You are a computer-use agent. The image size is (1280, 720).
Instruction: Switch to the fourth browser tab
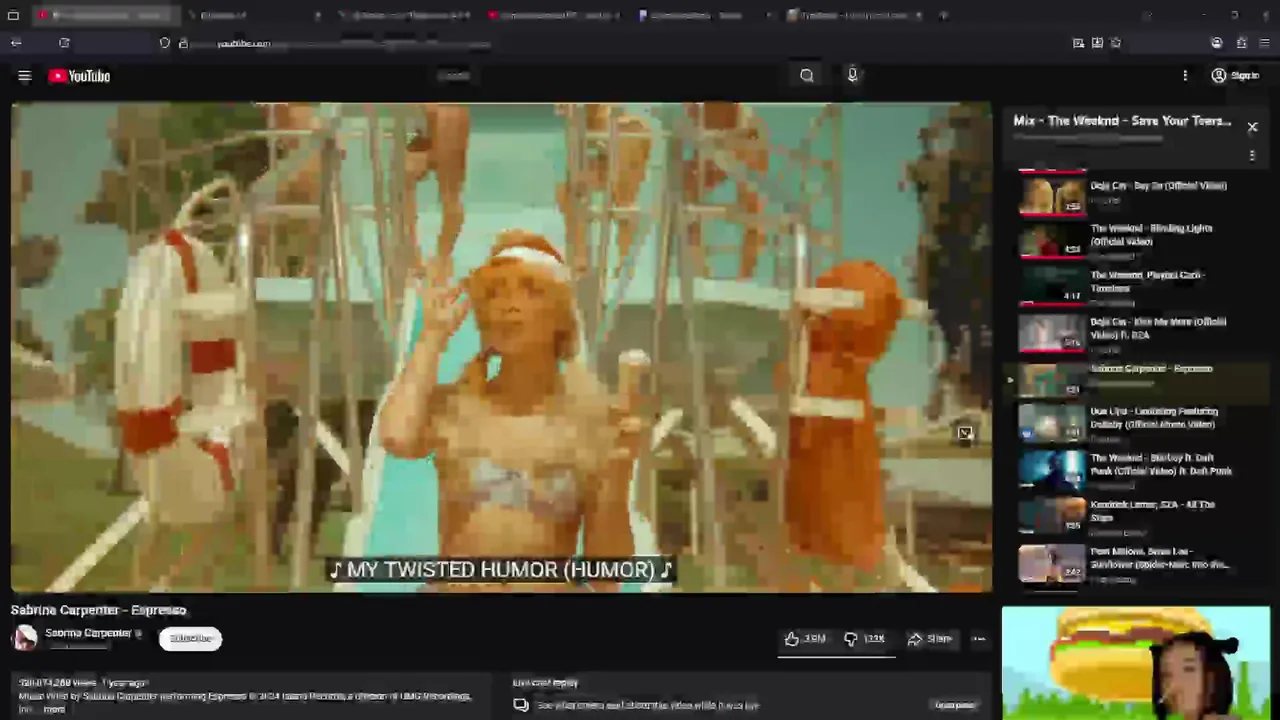click(x=555, y=15)
